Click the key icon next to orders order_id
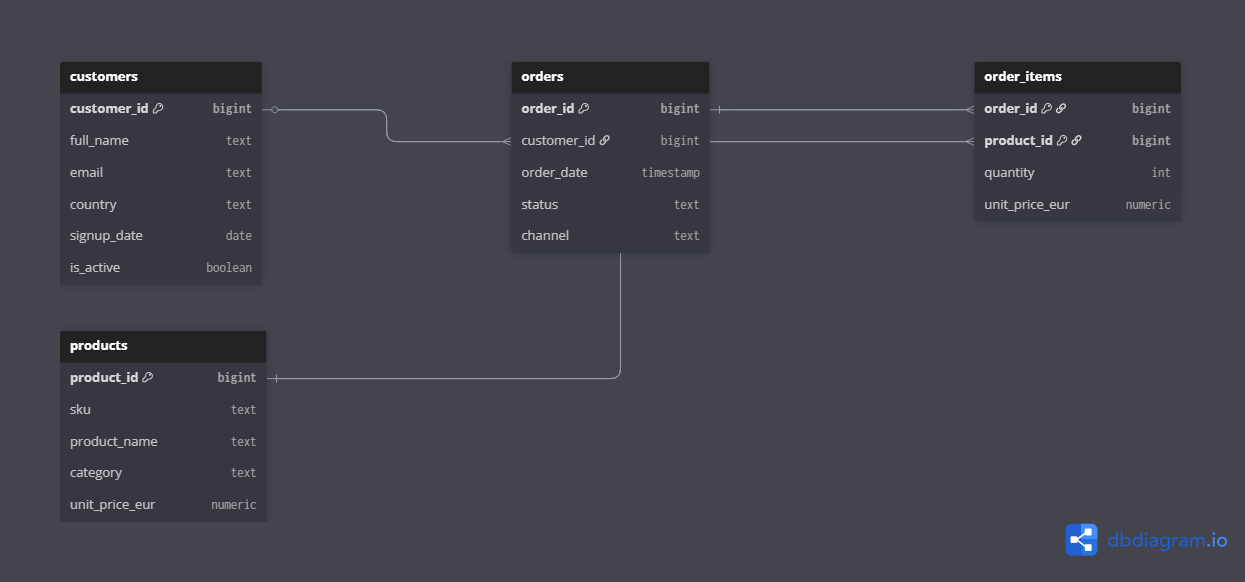Viewport: 1245px width, 582px height. coord(584,108)
